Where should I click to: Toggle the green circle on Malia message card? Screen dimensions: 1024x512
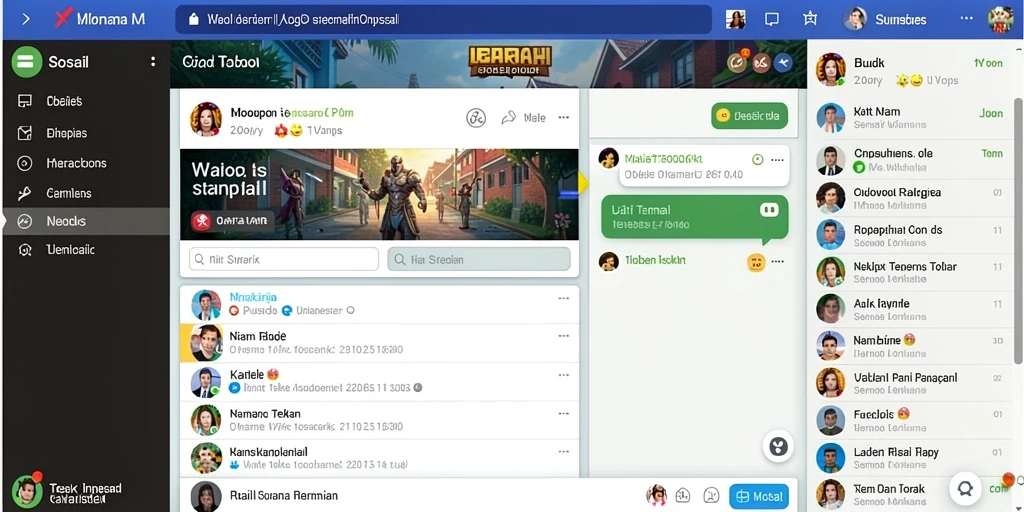(x=758, y=159)
